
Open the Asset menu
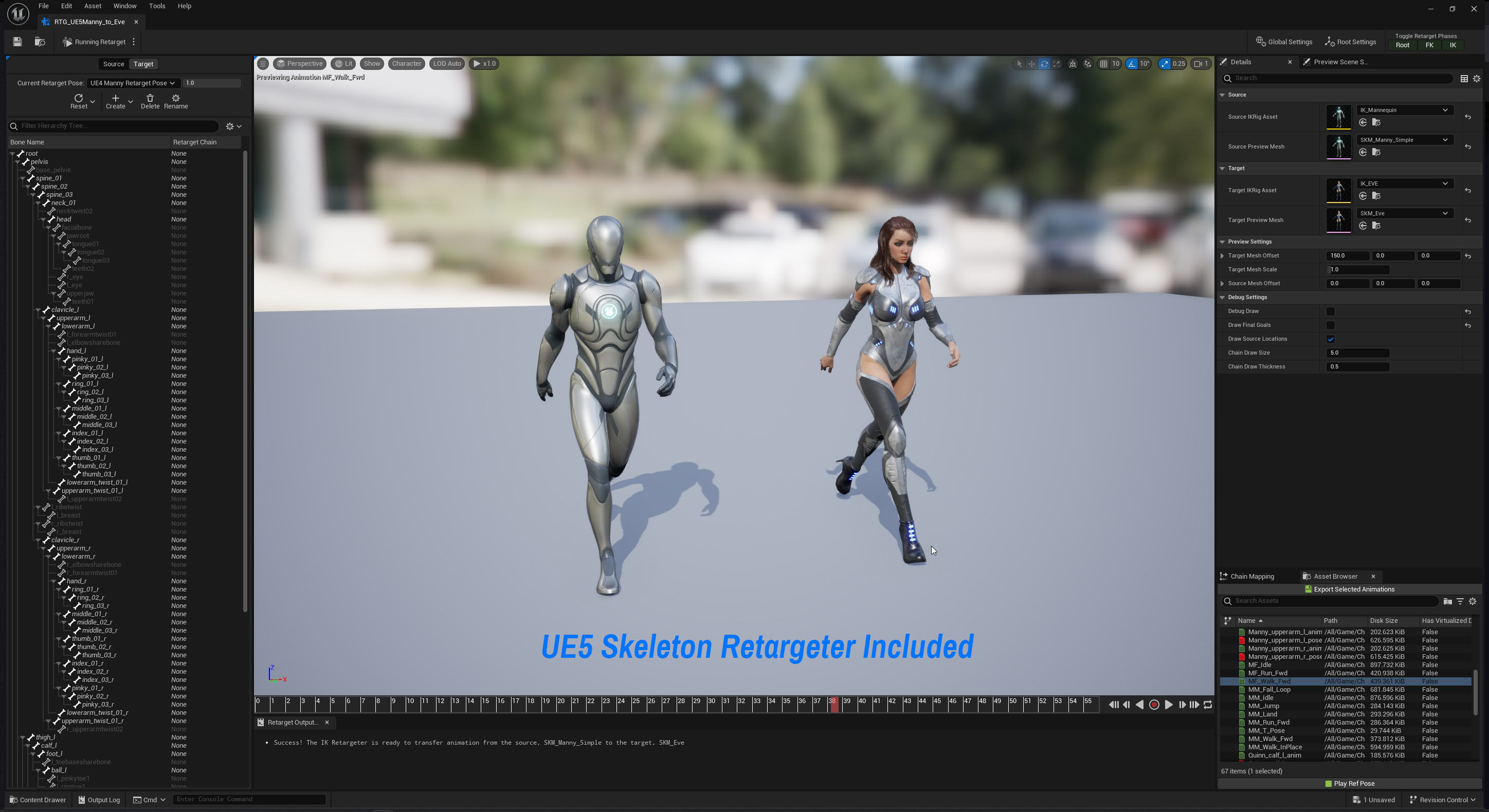[x=93, y=6]
